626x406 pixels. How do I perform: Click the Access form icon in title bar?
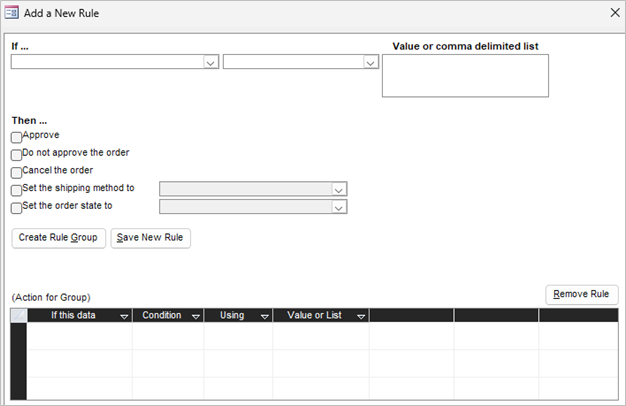pyautogui.click(x=12, y=13)
